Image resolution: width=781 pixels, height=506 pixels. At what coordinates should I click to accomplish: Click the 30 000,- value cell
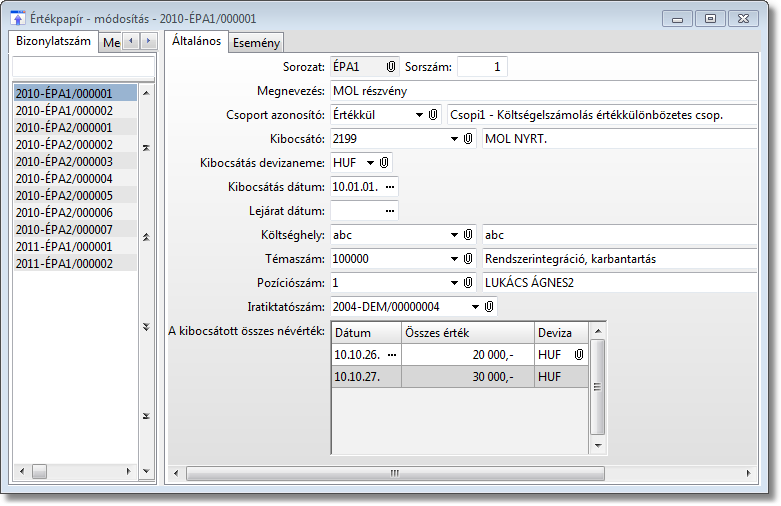coord(468,377)
